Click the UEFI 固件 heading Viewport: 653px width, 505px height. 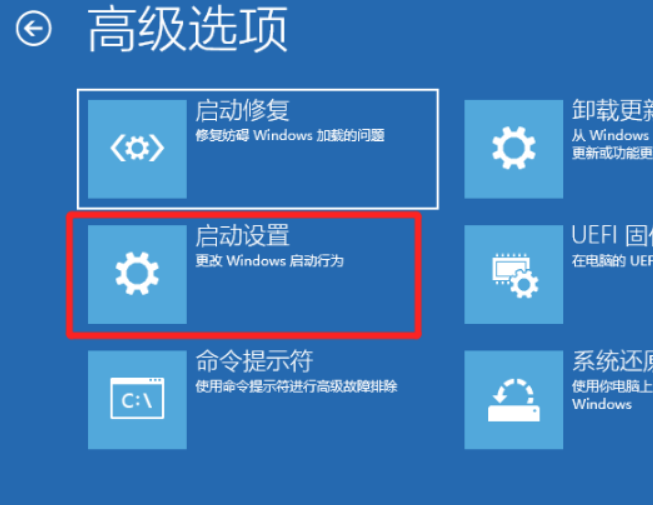pos(612,236)
